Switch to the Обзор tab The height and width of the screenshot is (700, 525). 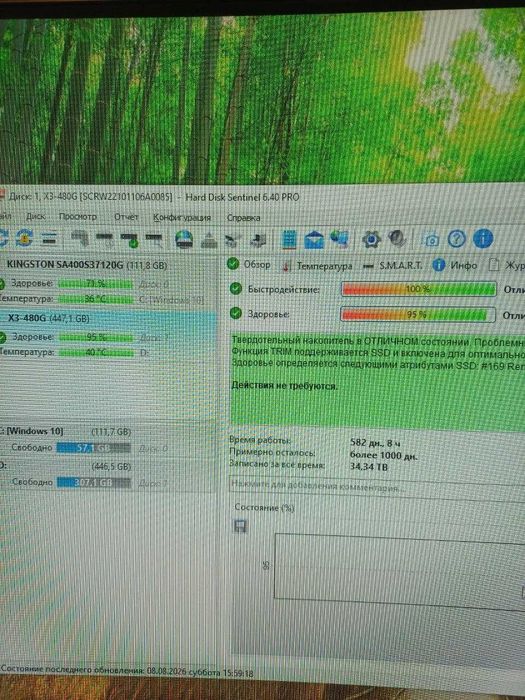pos(249,265)
